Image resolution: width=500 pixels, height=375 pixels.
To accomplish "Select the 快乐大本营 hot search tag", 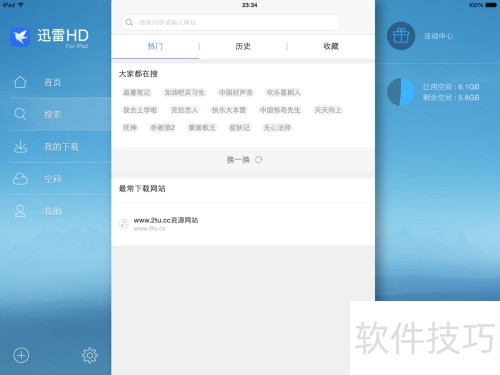I will [x=229, y=110].
